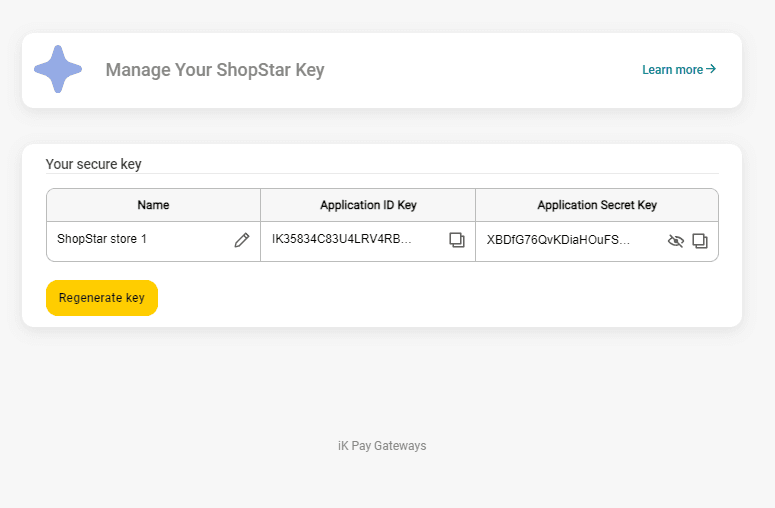Click the iK Pay Gateways footer text
The height and width of the screenshot is (508, 775).
coord(382,446)
